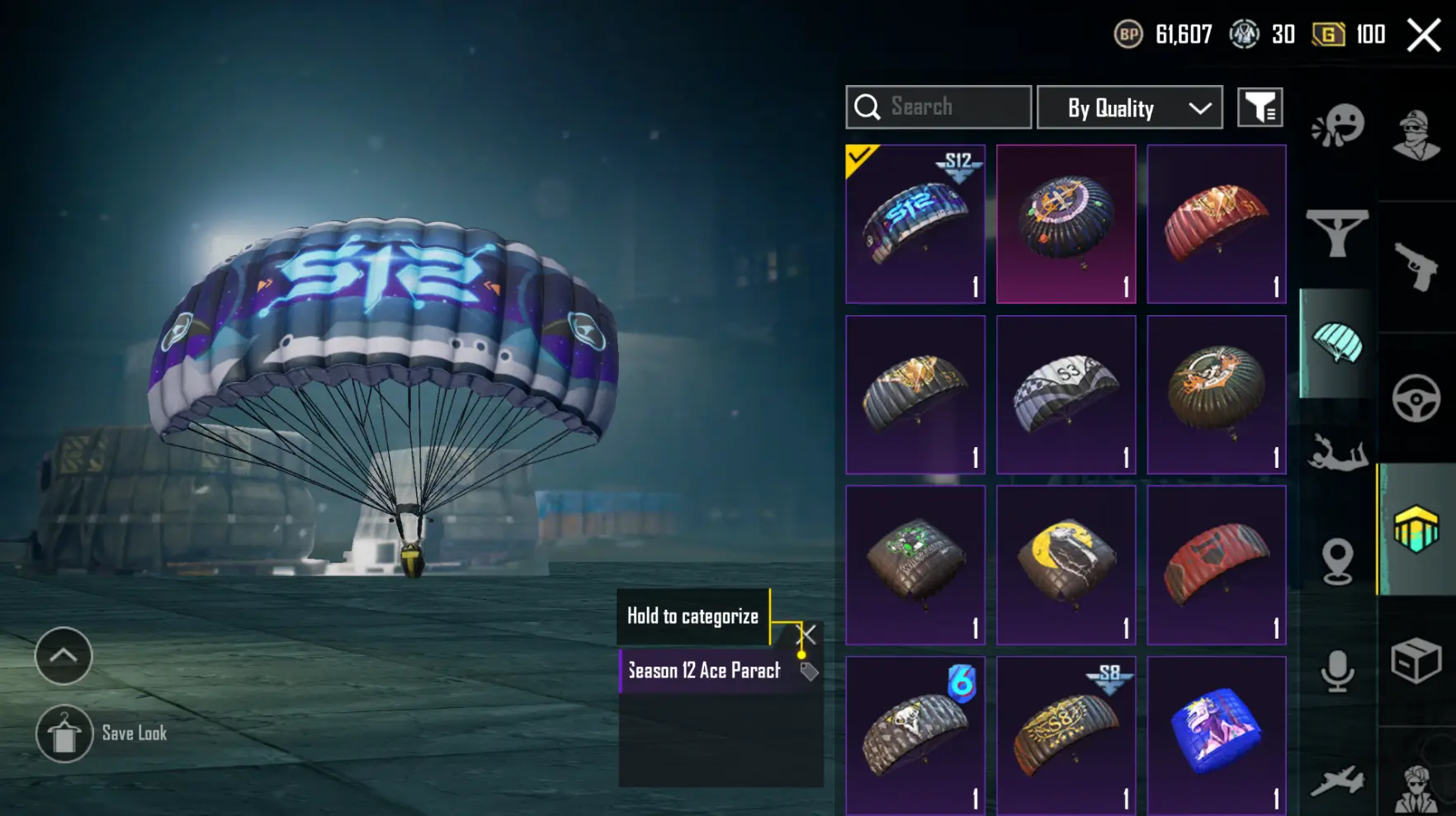The image size is (1456, 816).
Task: Expand the round chevron-up button
Action: (64, 656)
